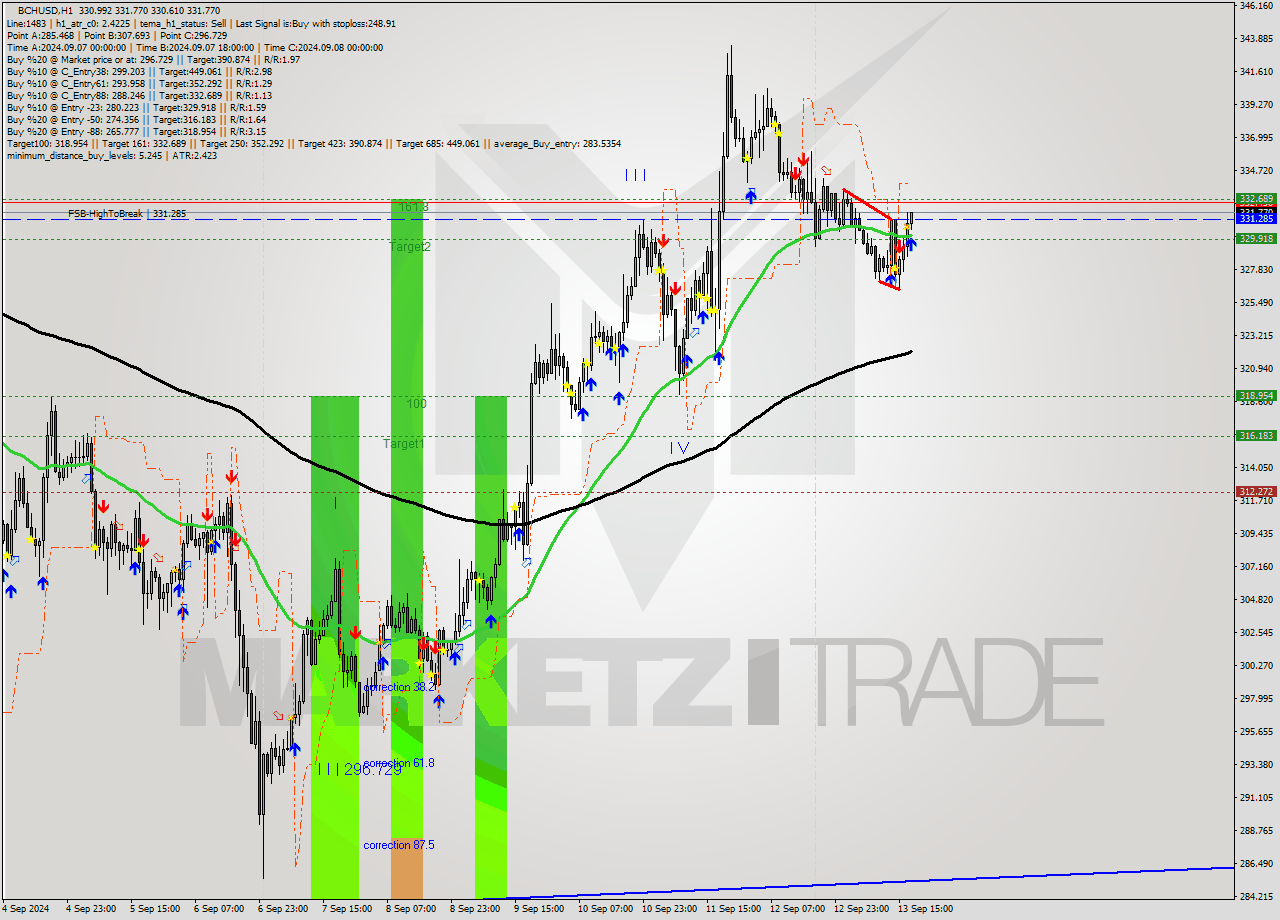Click the 'Buy %10 @ Entry -23: 280.223' line
Viewport: 1280px width, 920px height.
pyautogui.click(x=136, y=107)
